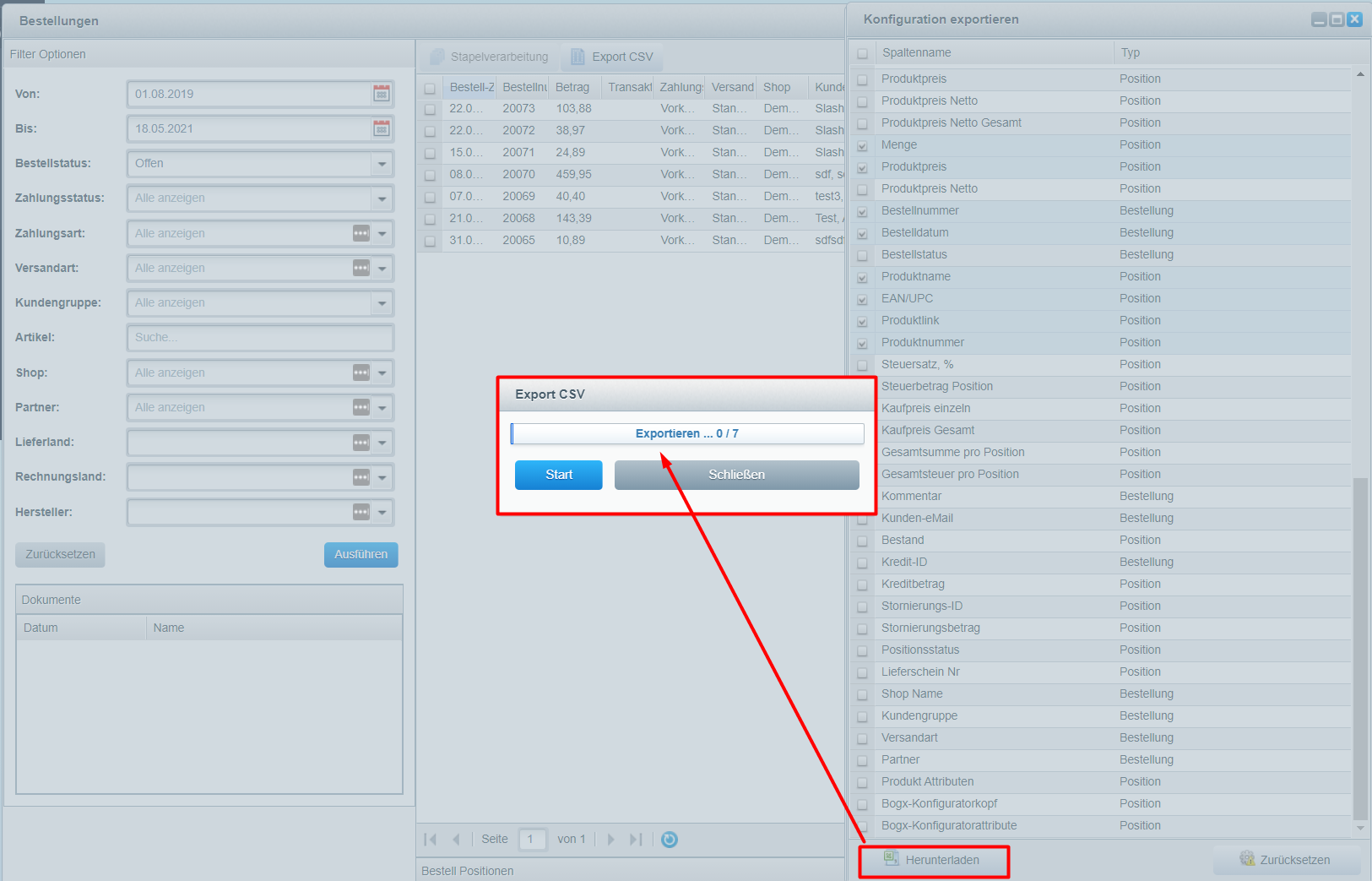This screenshot has width=1372, height=881.
Task: Click the Artikel search field
Action: click(260, 337)
